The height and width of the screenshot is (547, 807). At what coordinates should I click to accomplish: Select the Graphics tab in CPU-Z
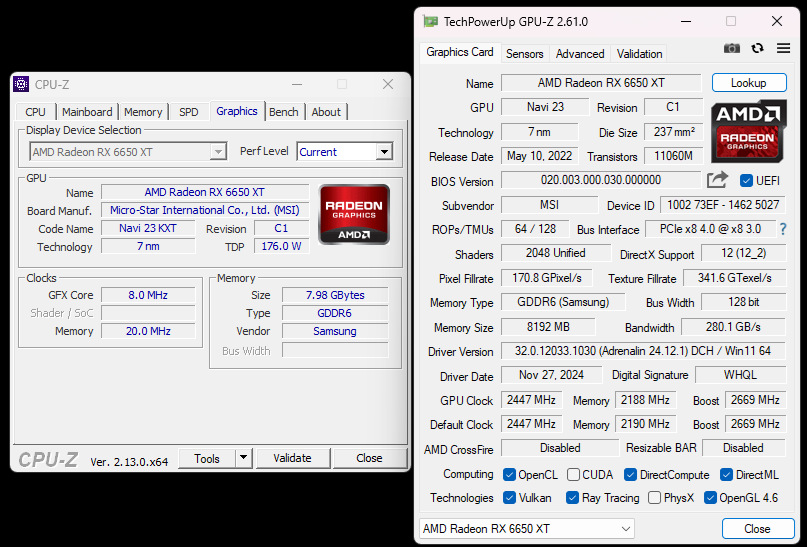pyautogui.click(x=237, y=111)
